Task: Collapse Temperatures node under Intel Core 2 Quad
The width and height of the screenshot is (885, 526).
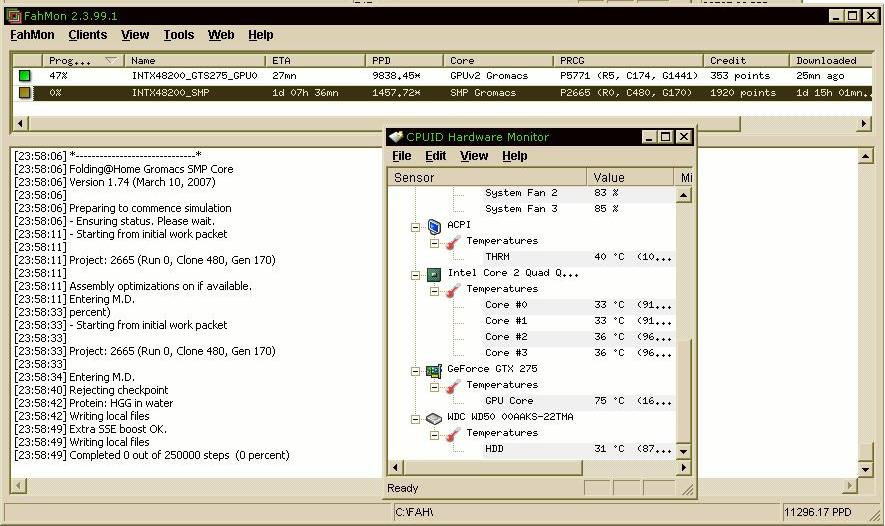Action: coord(434,291)
